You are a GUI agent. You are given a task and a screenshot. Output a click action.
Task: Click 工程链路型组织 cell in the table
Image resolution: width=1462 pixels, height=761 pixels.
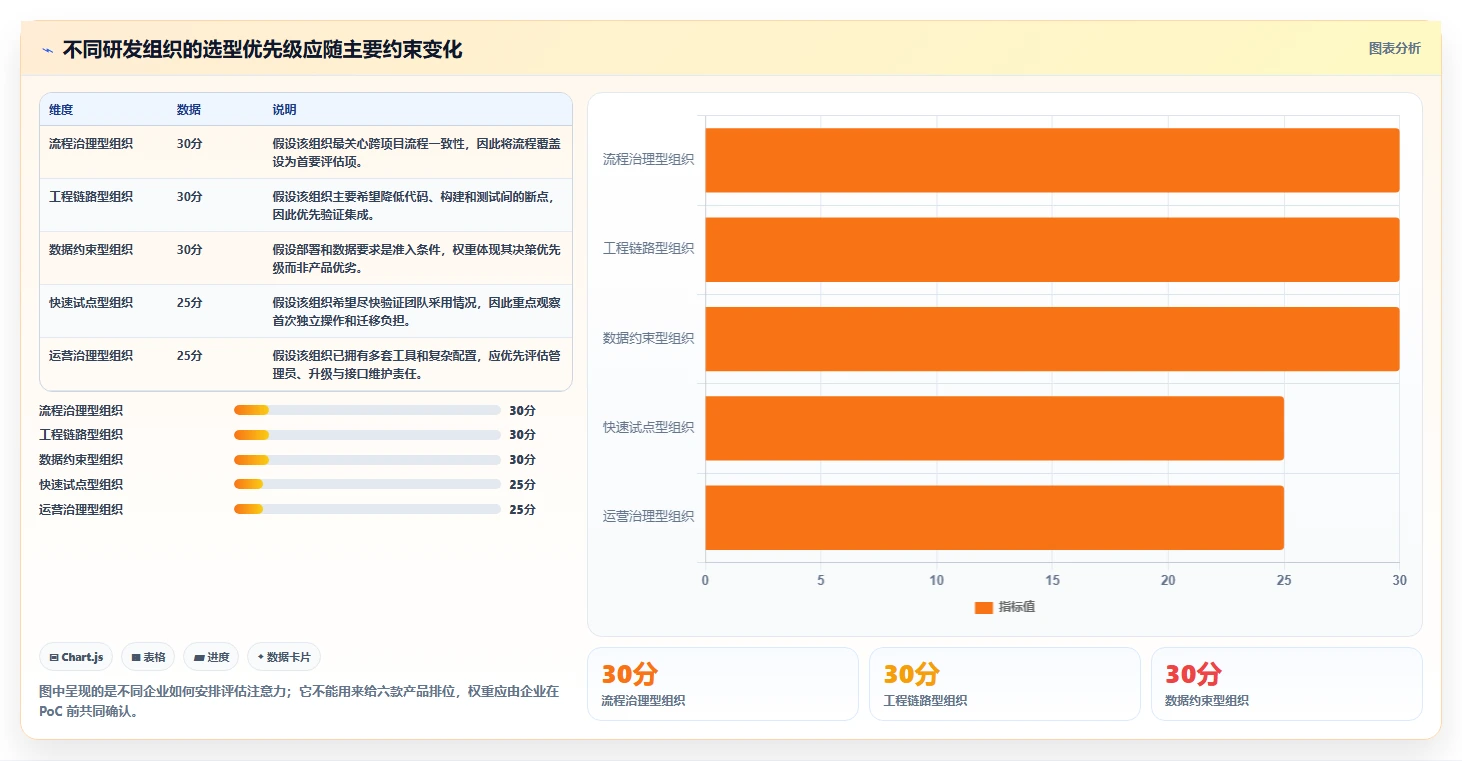pyautogui.click(x=91, y=197)
